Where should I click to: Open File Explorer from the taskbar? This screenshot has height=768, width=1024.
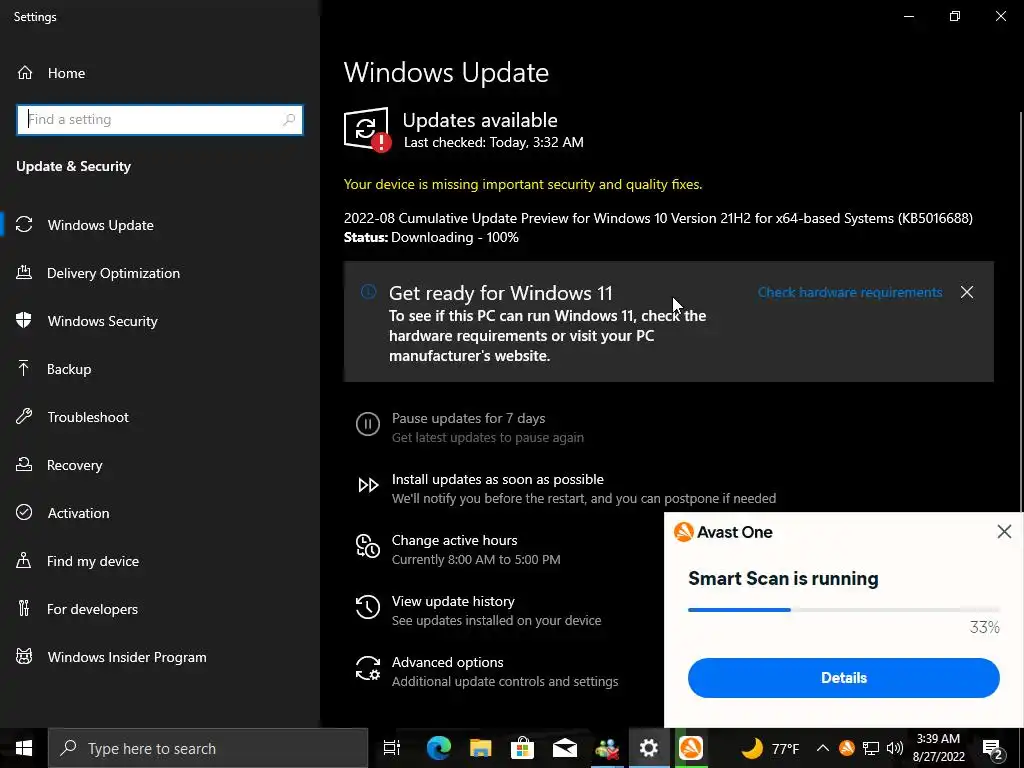[x=481, y=748]
